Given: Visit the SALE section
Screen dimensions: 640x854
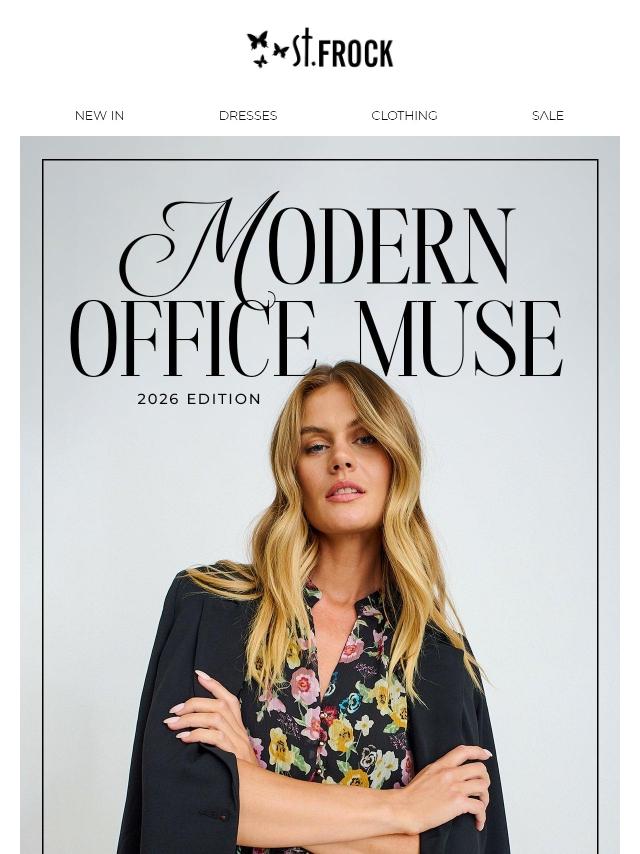Looking at the screenshot, I should pyautogui.click(x=547, y=115).
